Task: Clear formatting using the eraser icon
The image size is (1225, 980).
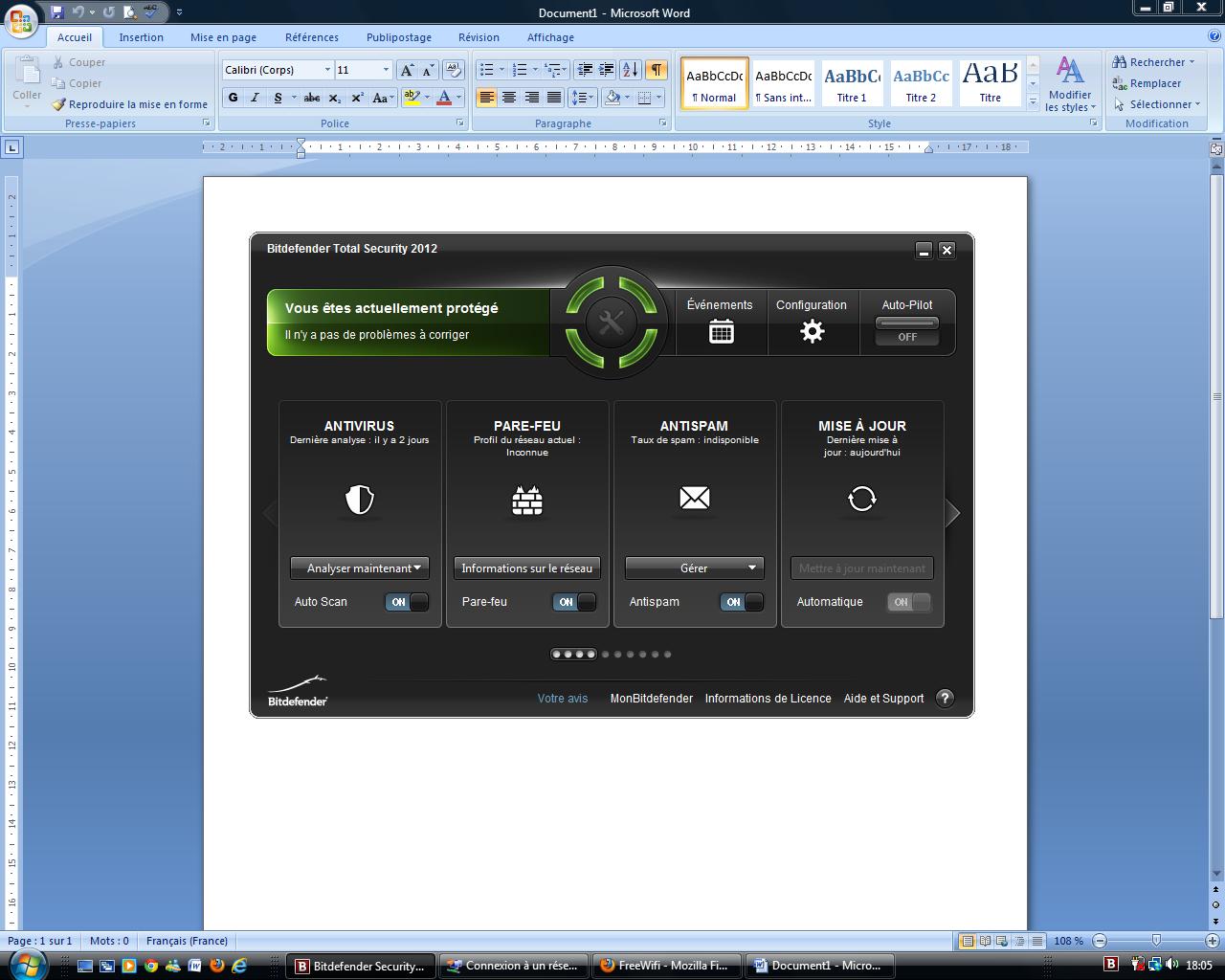Action: 454,70
